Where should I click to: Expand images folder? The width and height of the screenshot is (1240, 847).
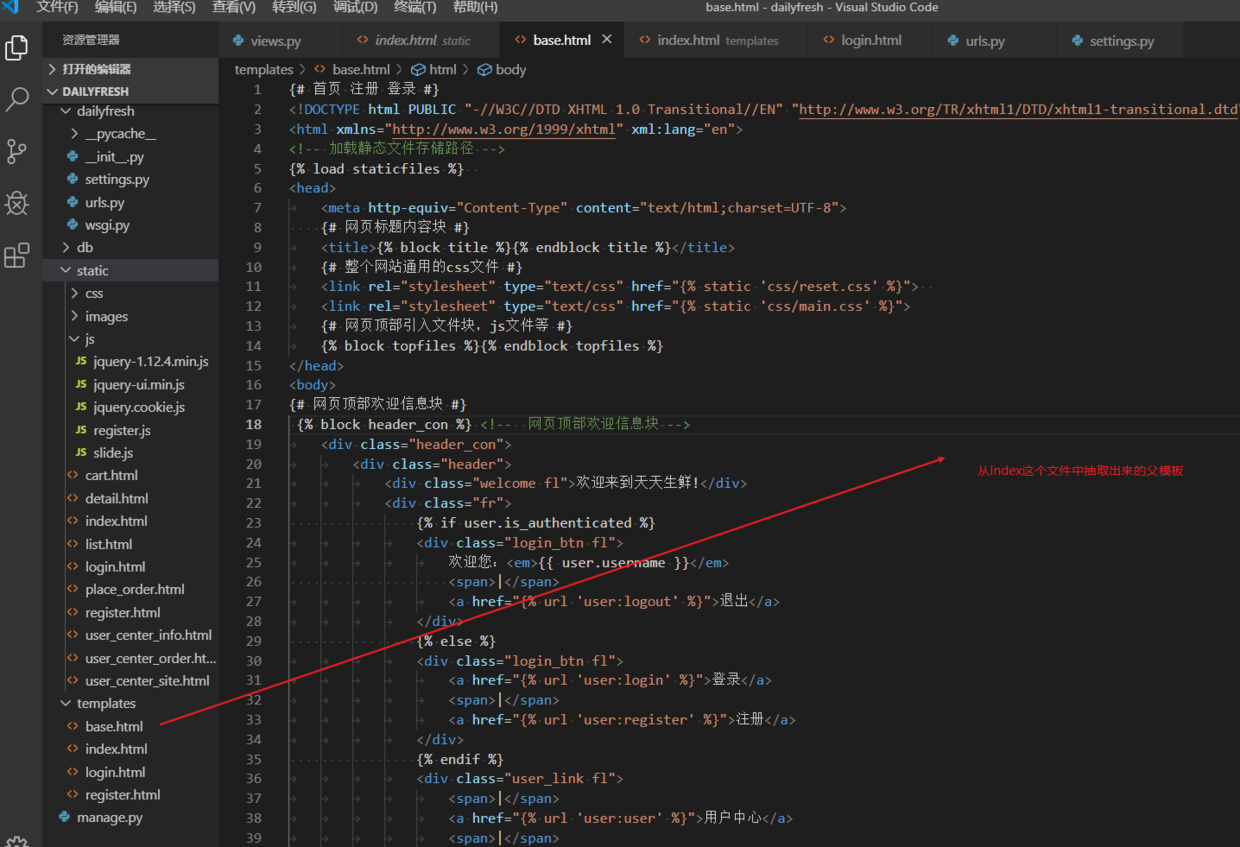pos(130,316)
